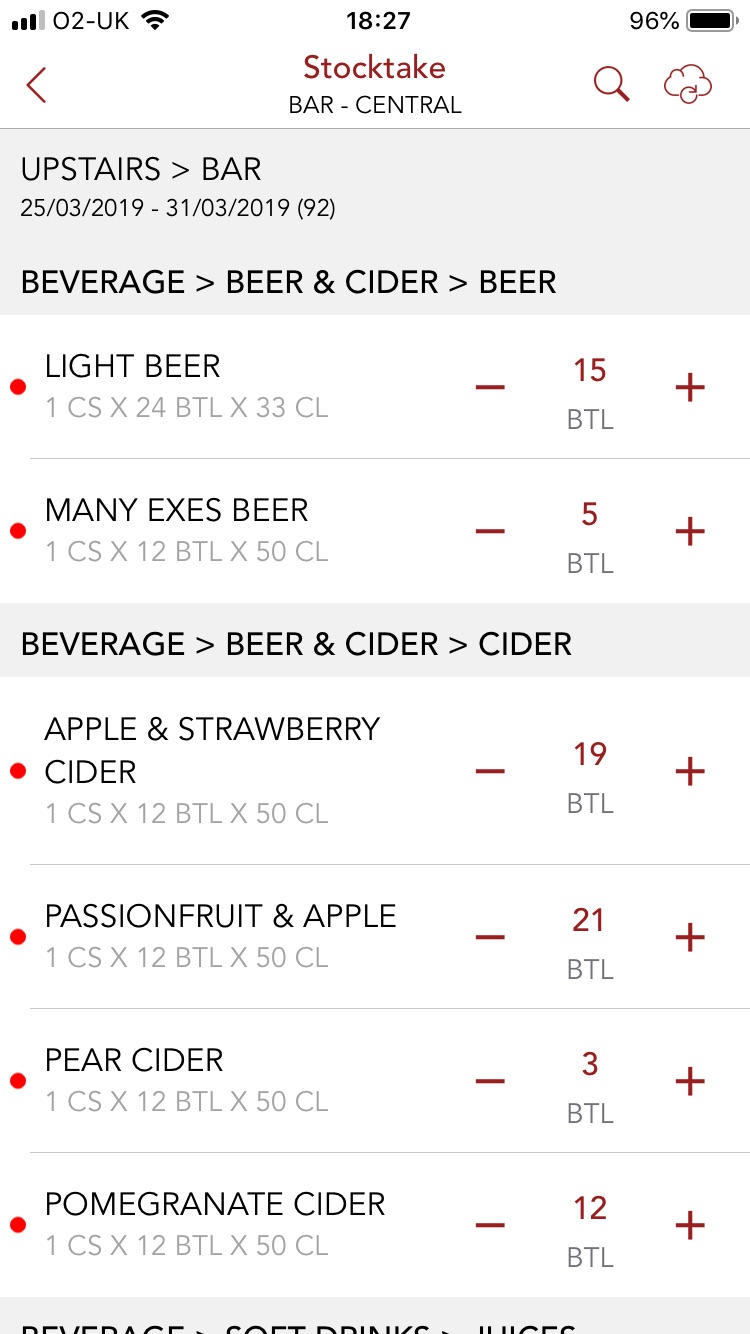Viewport: 750px width, 1334px height.
Task: Increase Pomegranate Cider with plus button
Action: click(690, 1225)
